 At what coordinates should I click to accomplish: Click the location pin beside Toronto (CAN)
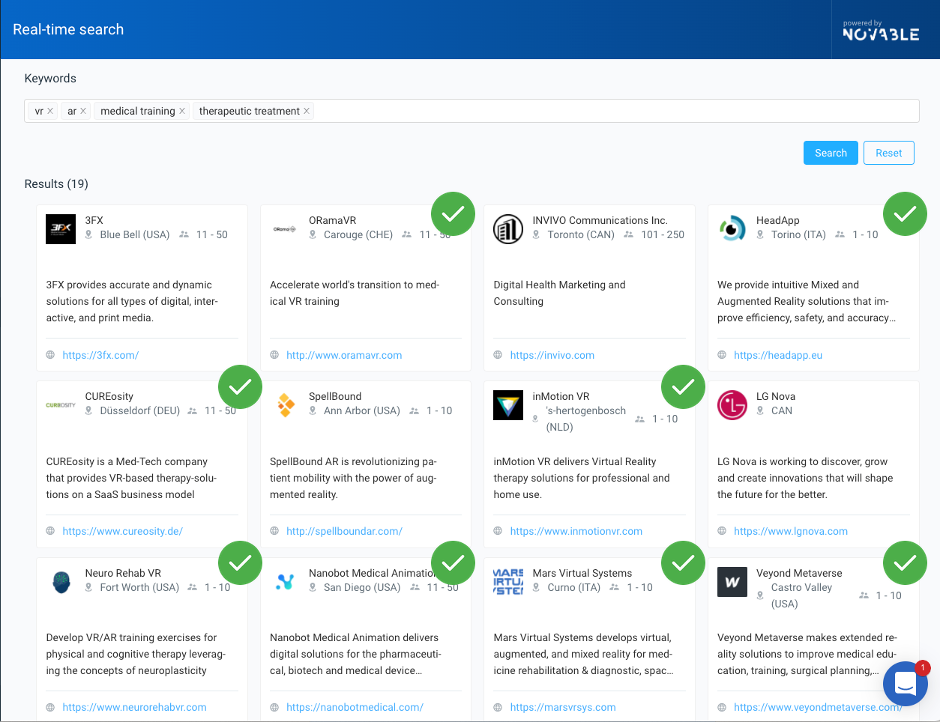pos(536,235)
